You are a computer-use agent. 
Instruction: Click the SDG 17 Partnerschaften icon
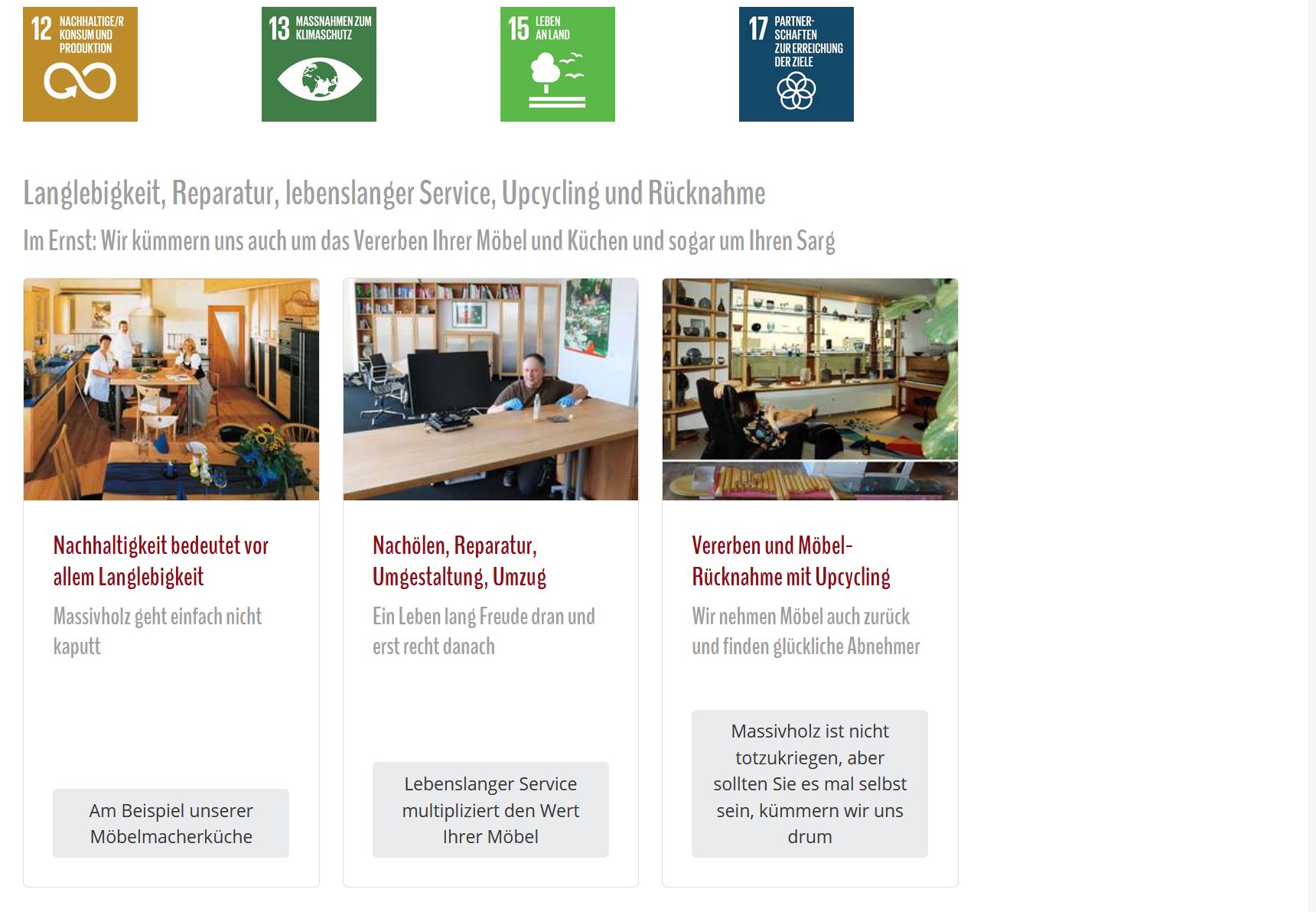796,64
